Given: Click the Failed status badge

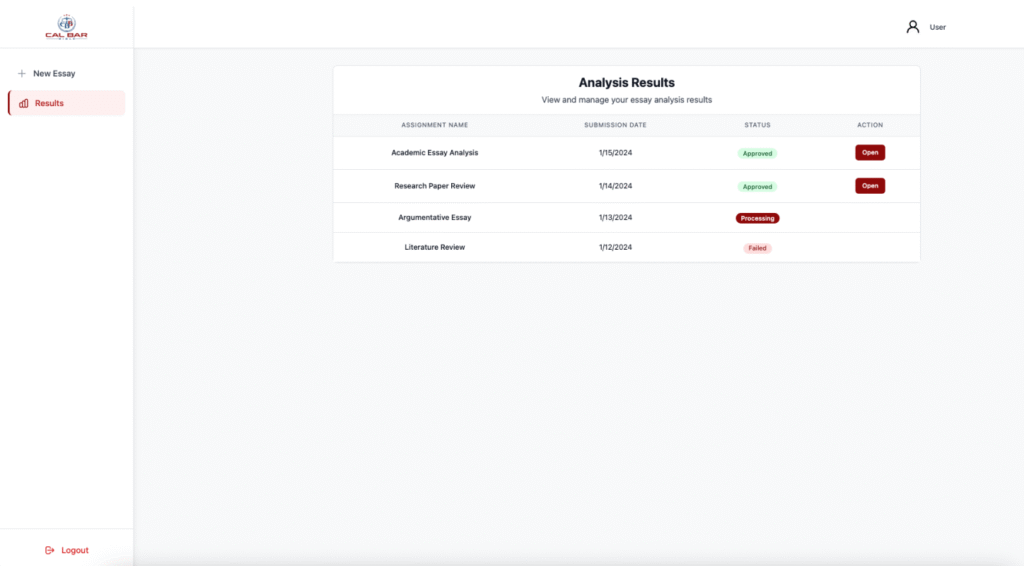Looking at the screenshot, I should (757, 248).
